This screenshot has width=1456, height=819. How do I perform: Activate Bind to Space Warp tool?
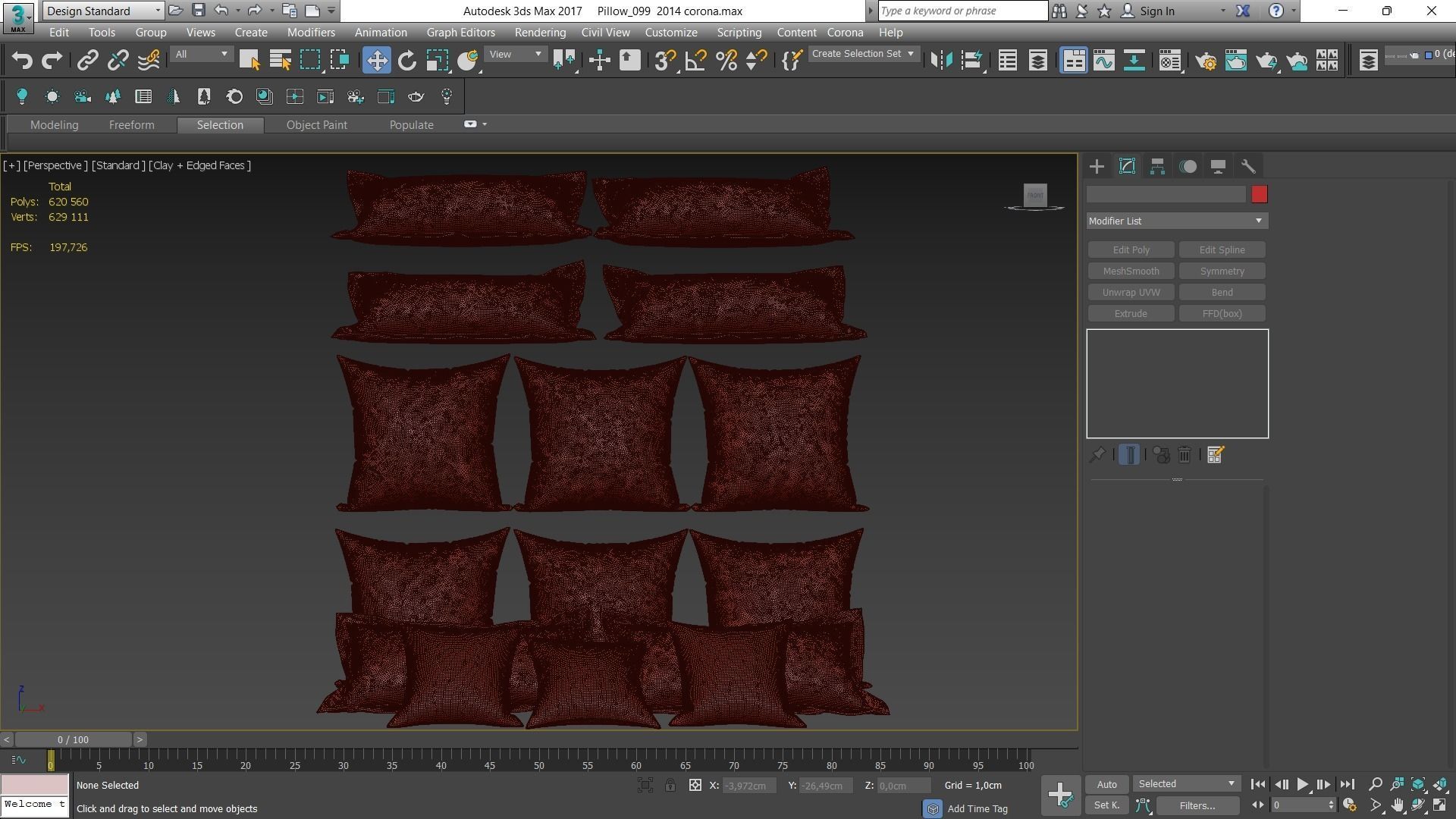point(149,61)
